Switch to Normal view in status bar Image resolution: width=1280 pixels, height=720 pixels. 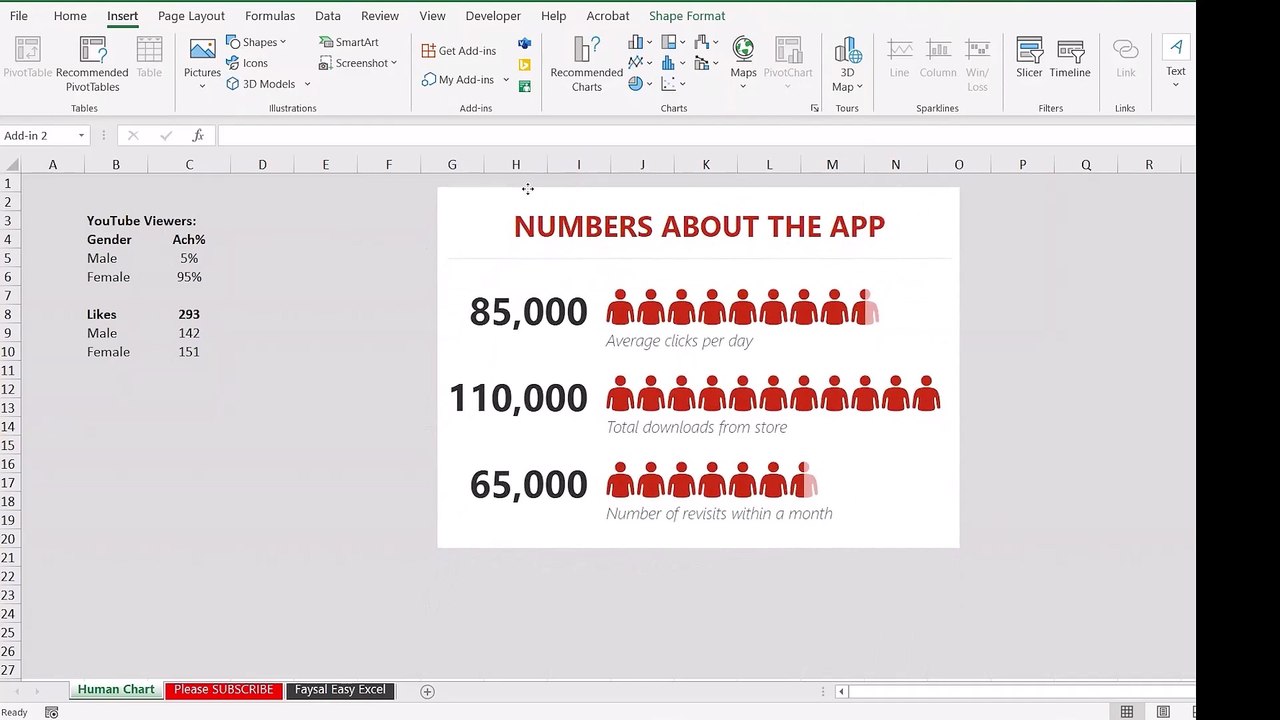coord(1127,712)
